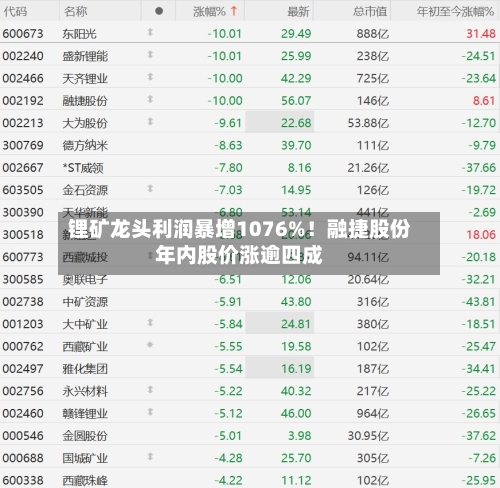
Task: Click the arrow marker icon in the 金石资源 row
Action: pos(150,189)
